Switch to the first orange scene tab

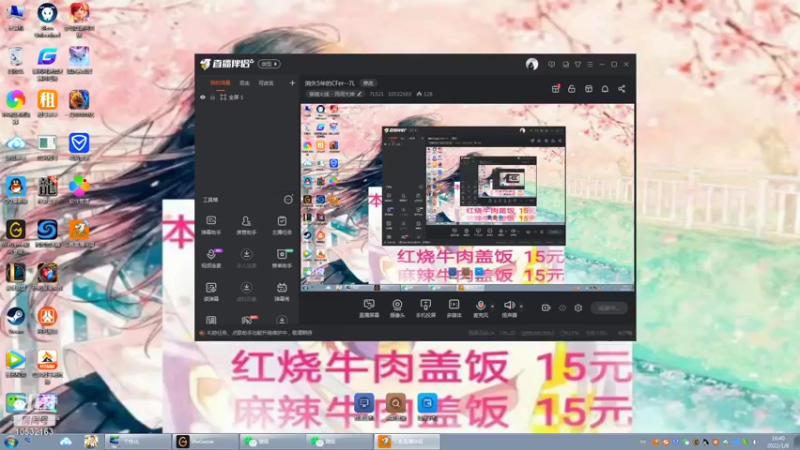pos(220,83)
